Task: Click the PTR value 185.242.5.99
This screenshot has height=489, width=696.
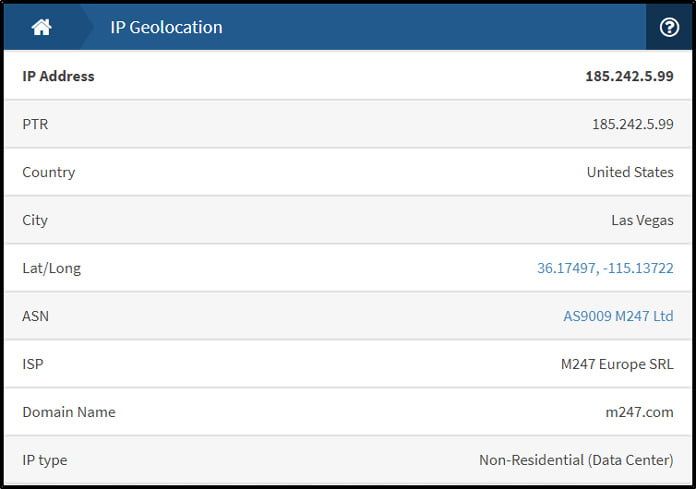Action: [x=633, y=124]
